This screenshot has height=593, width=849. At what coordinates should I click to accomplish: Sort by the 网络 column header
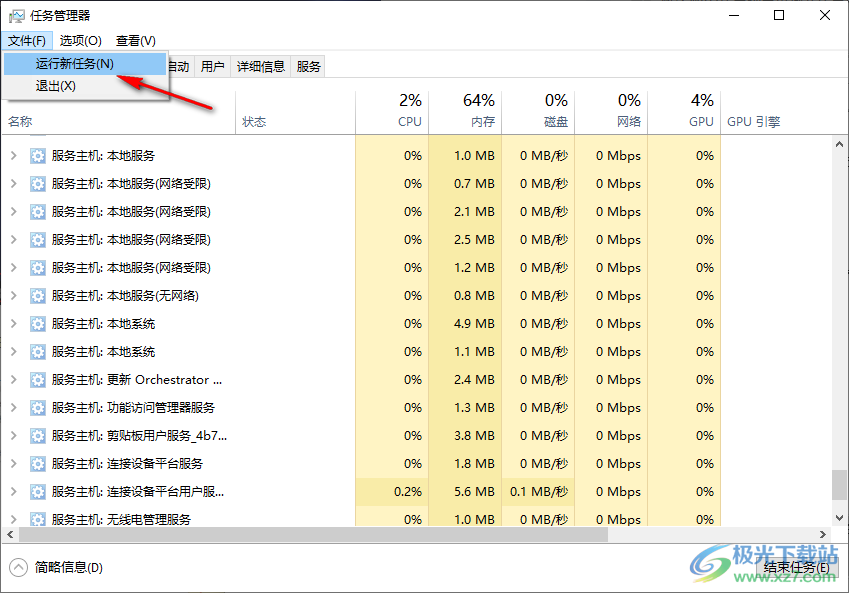tap(611, 113)
